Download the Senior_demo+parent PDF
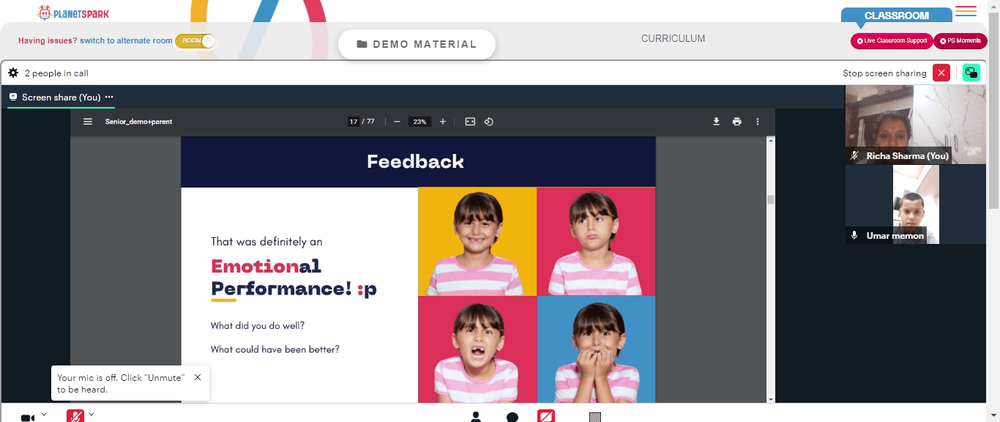 coord(716,122)
